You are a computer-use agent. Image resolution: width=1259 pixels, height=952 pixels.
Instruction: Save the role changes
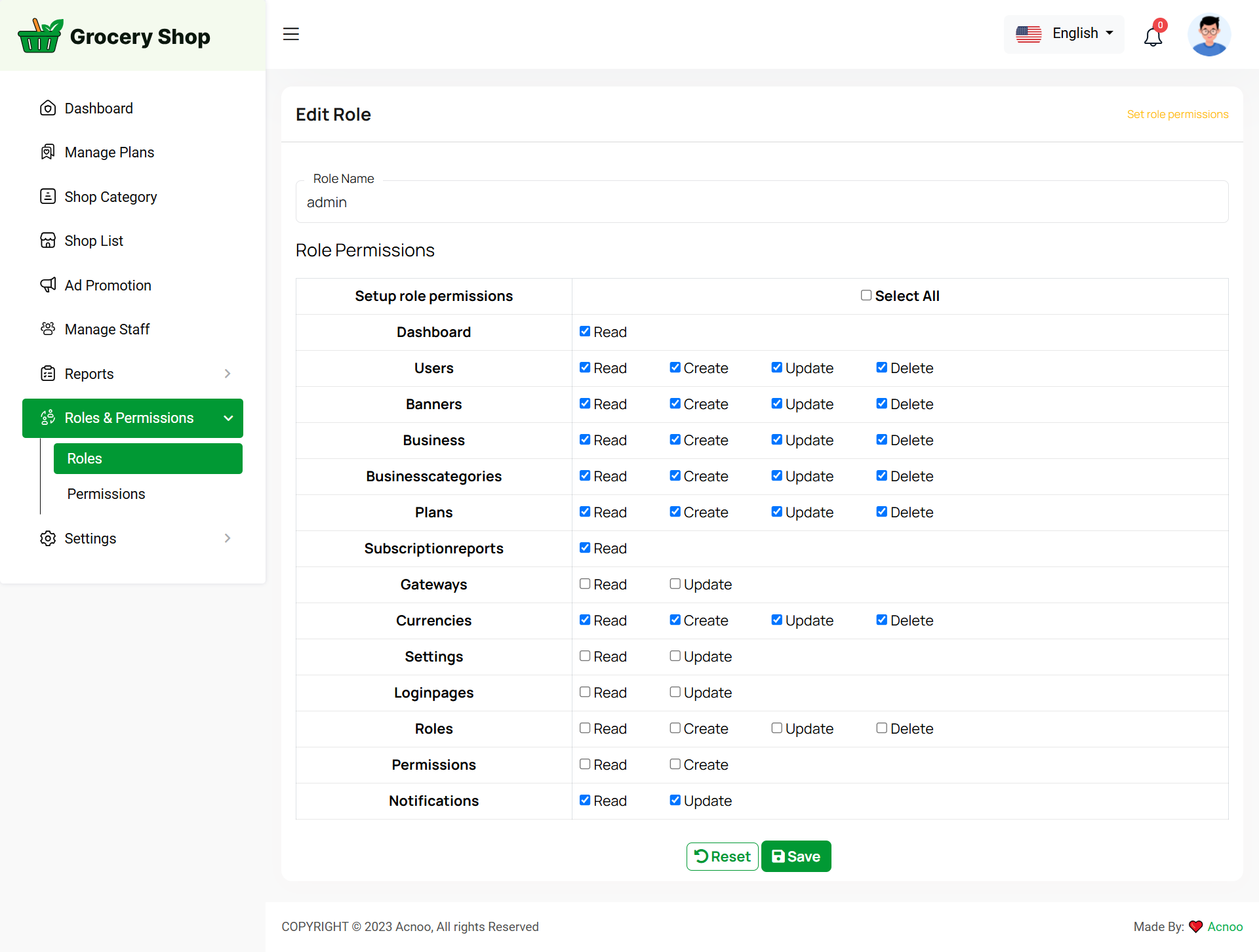(x=796, y=856)
